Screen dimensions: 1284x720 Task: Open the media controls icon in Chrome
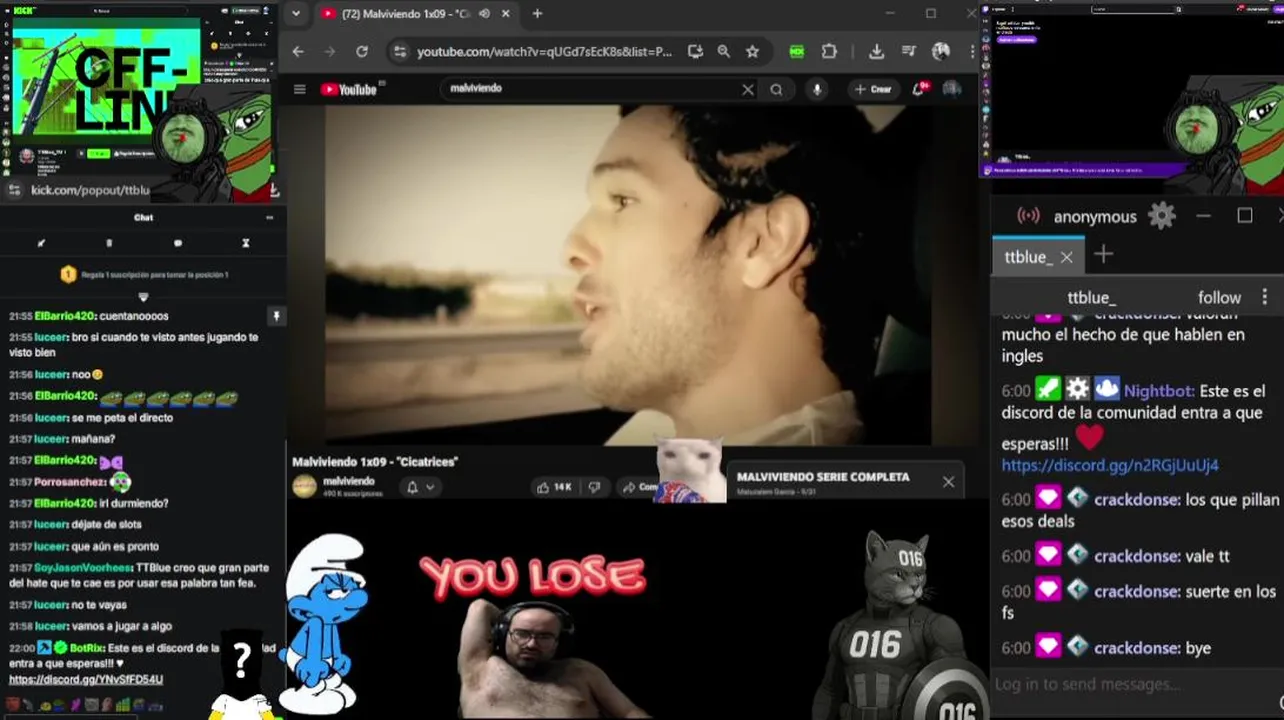pos(908,52)
